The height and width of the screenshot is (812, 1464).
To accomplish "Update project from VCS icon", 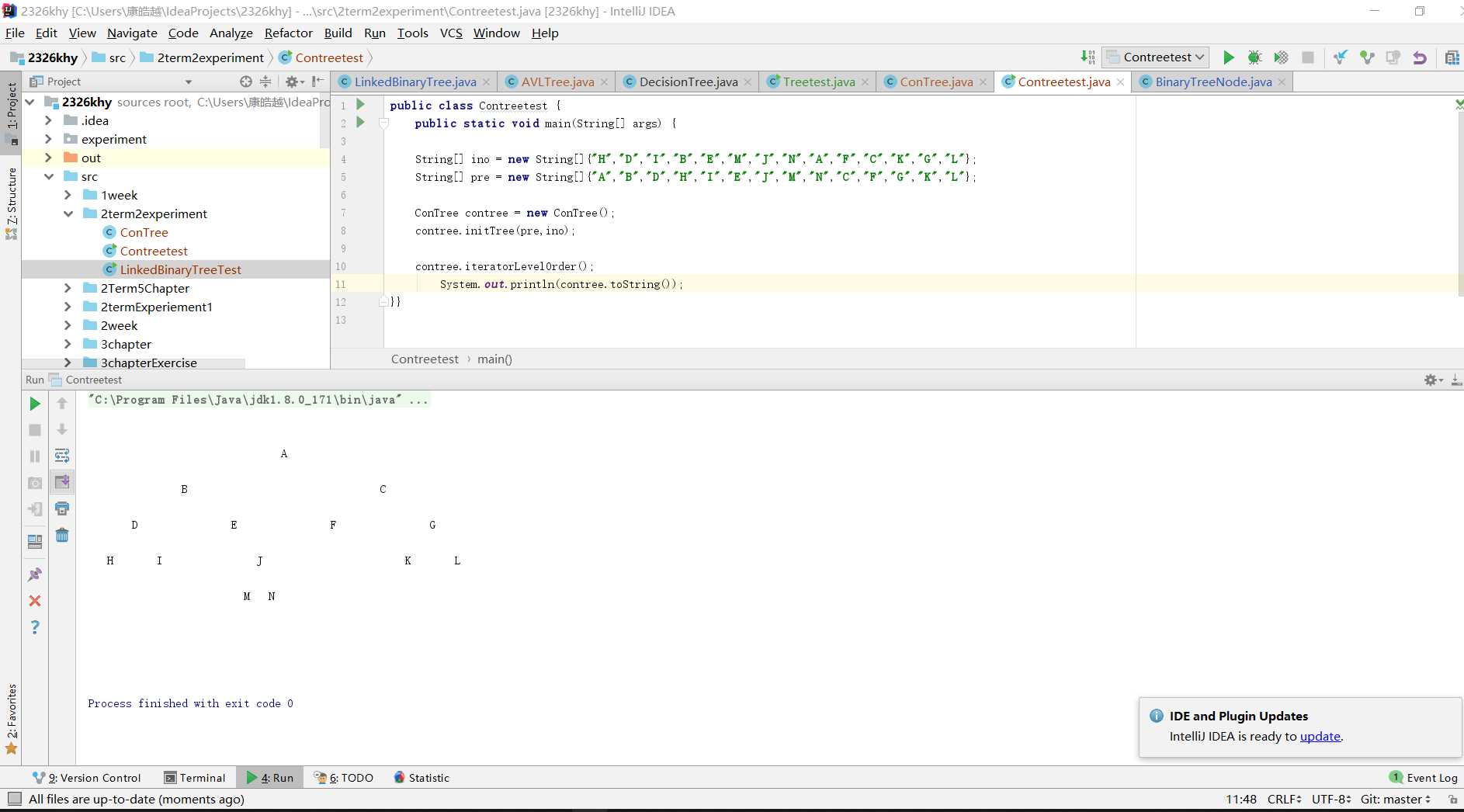I will [1341, 57].
